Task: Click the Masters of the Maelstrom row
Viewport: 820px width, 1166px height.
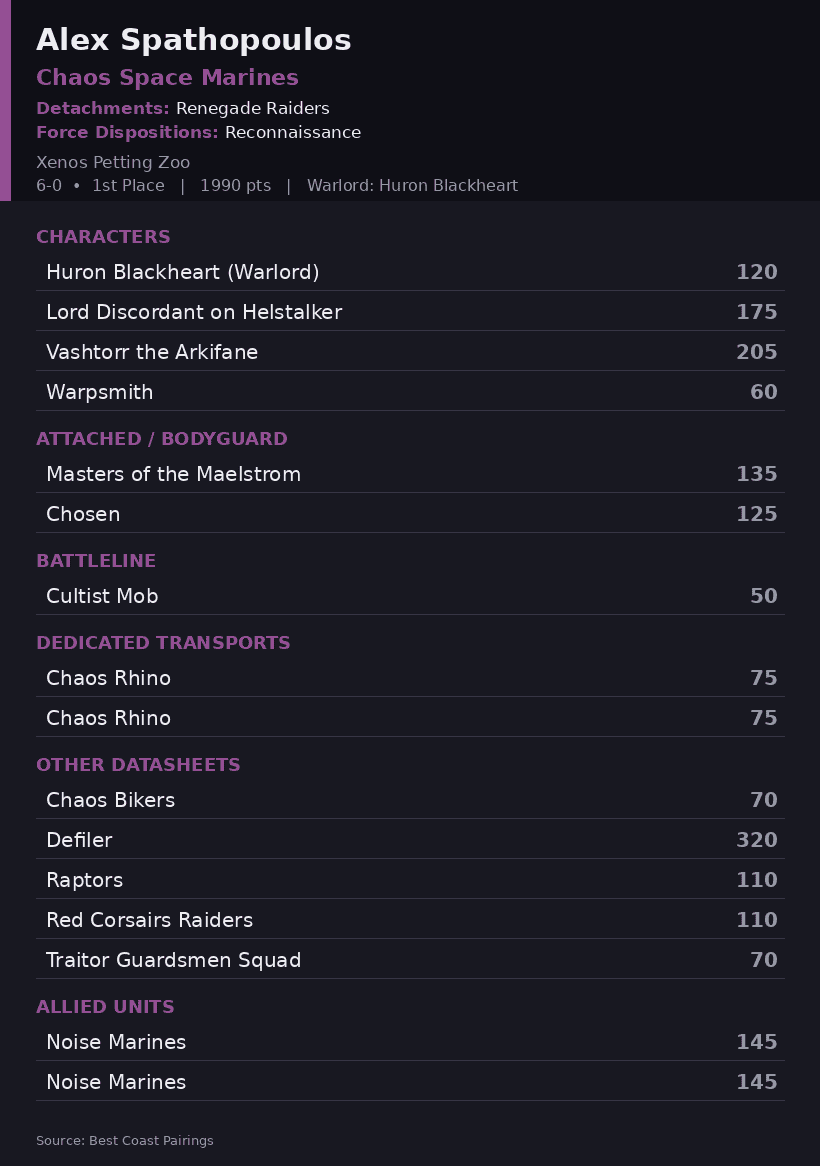Action: [410, 474]
